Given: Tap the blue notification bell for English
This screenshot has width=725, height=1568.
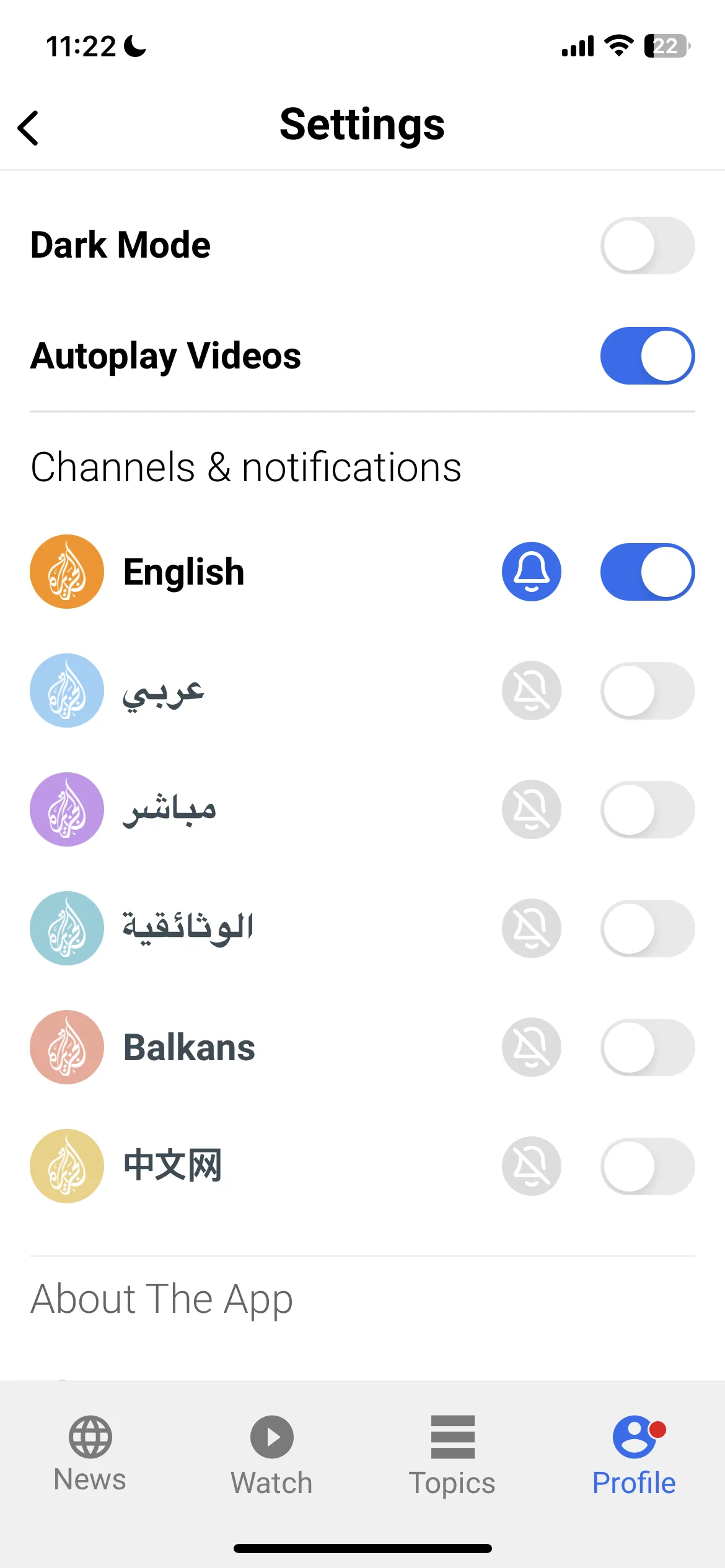Looking at the screenshot, I should [532, 572].
